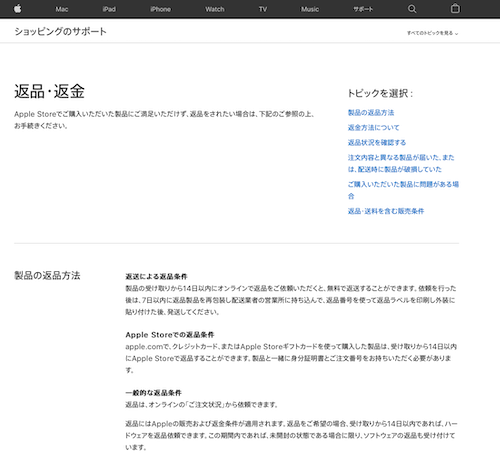Open the Watch menu item
The width and height of the screenshot is (500, 461).
click(215, 9)
